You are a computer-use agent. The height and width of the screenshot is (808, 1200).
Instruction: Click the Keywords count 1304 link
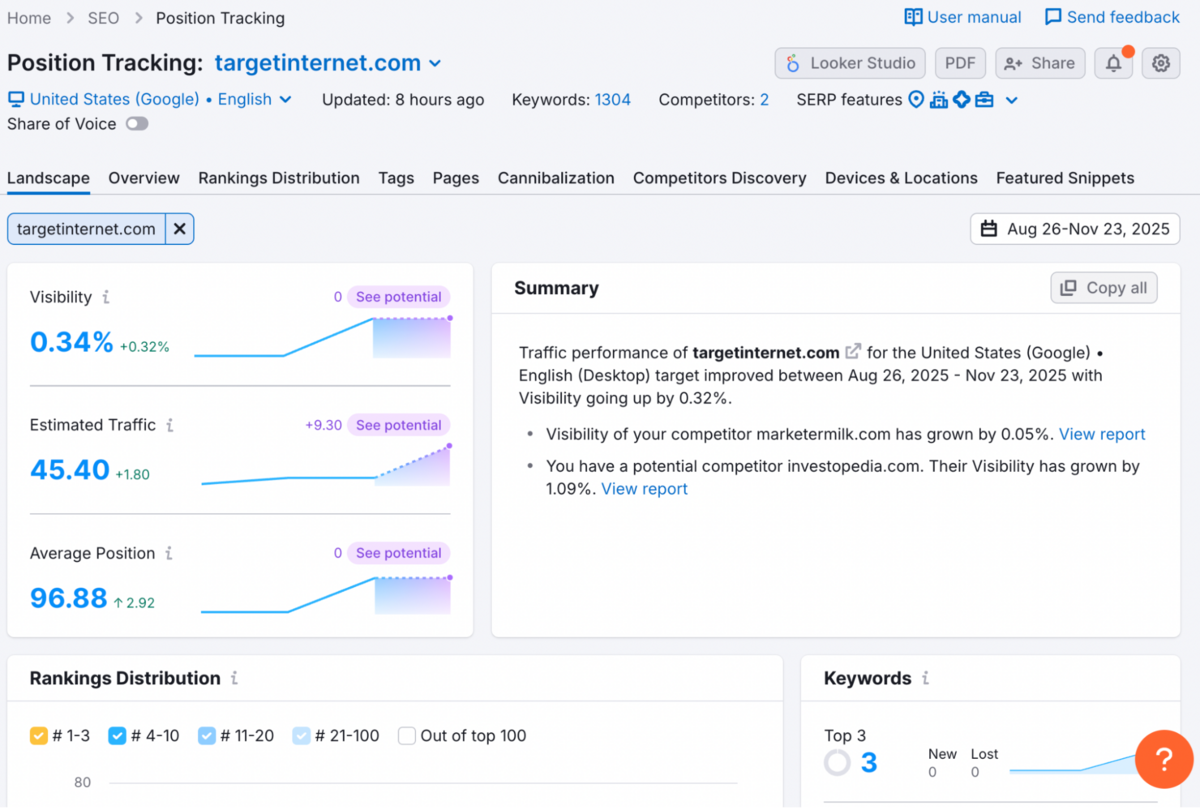pos(613,100)
